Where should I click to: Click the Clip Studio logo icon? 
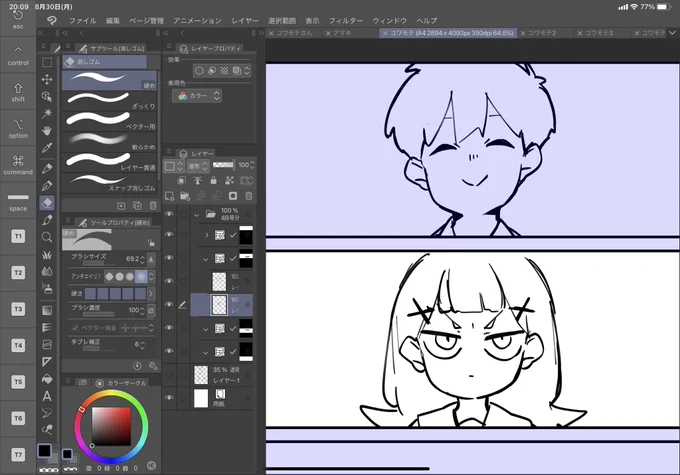pos(52,20)
